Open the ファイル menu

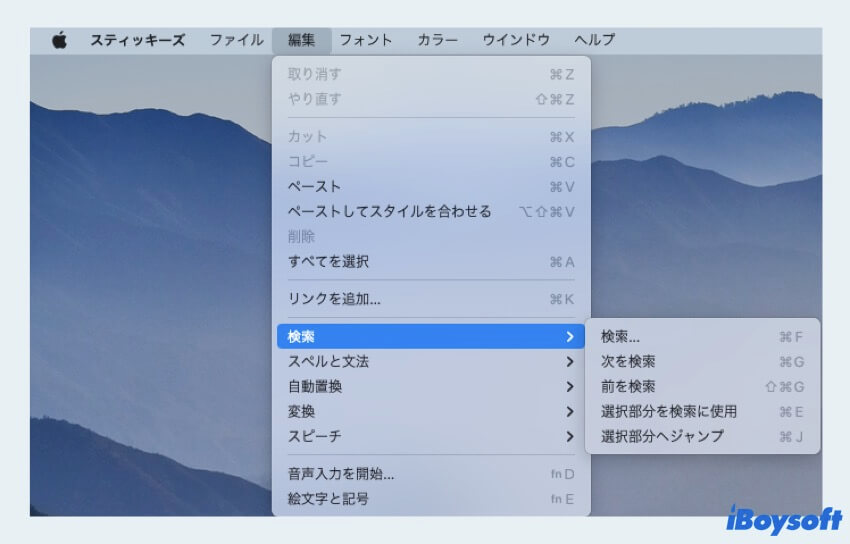point(236,41)
